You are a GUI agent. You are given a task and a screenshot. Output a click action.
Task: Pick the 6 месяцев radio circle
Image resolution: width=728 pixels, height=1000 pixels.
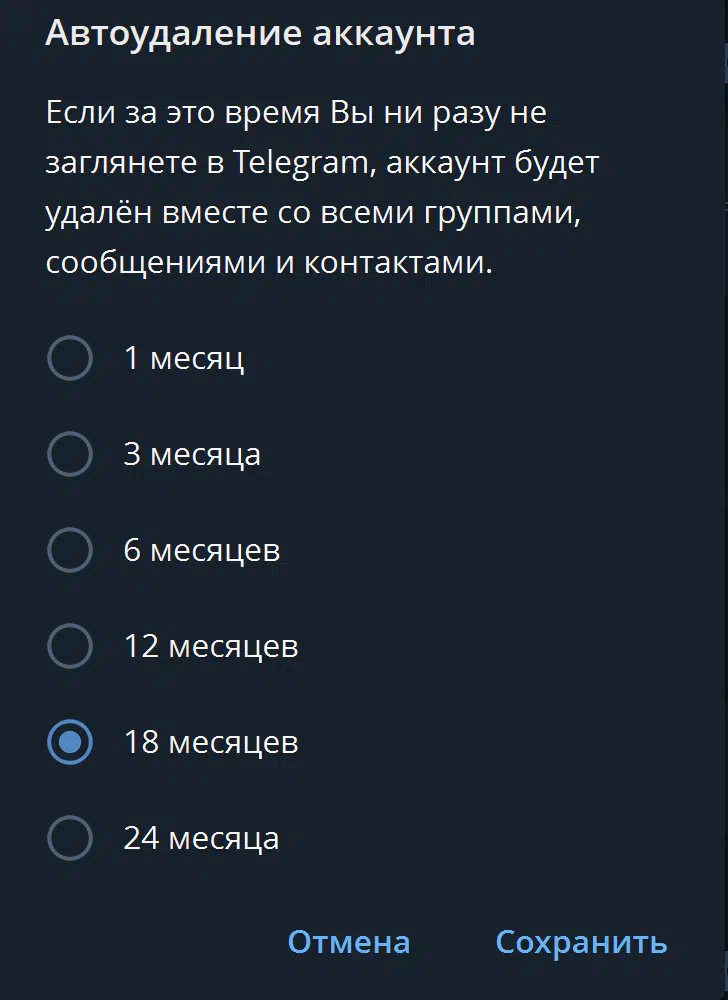pyautogui.click(x=70, y=550)
